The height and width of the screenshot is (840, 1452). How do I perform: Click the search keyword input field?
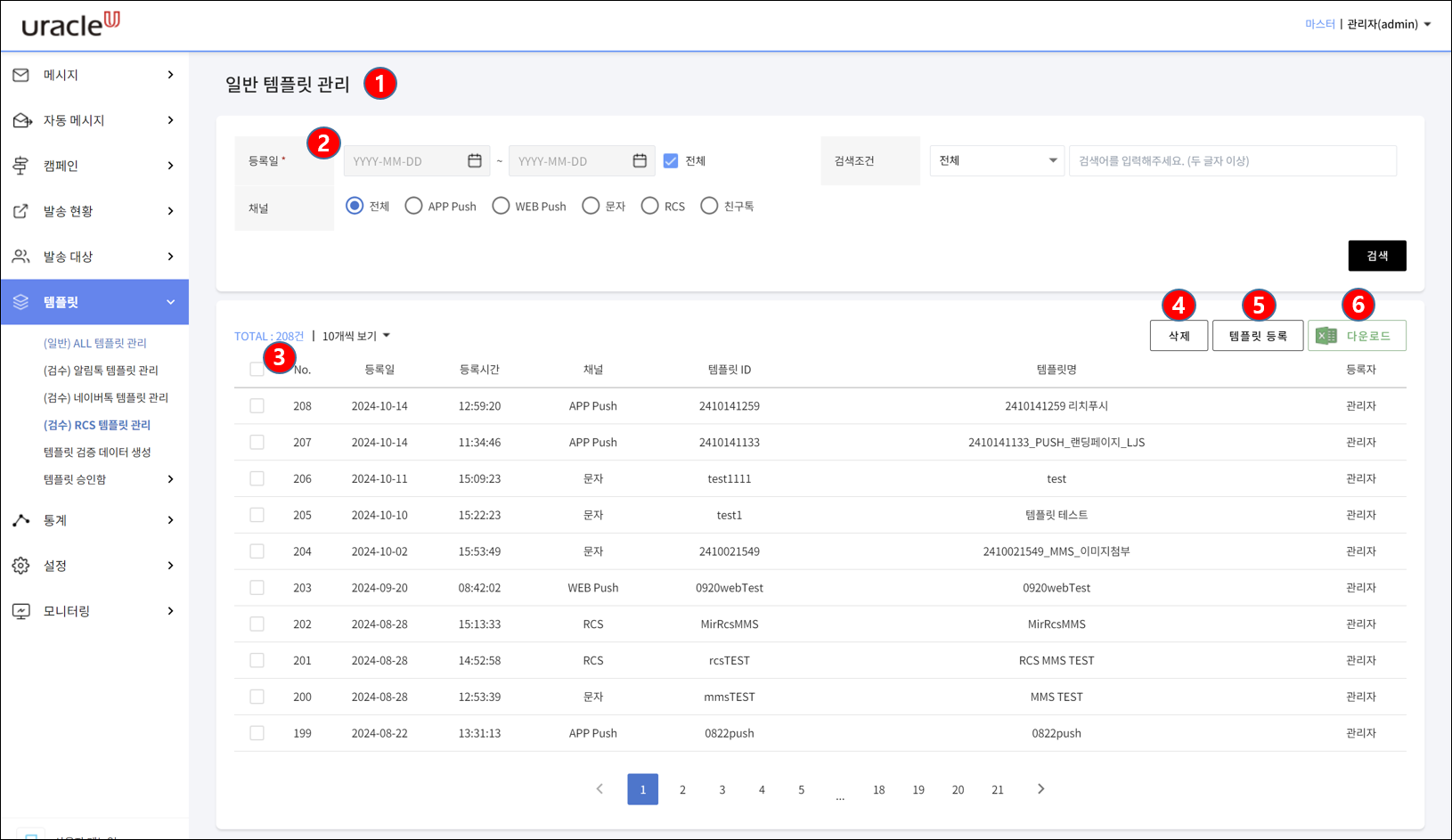1233,160
